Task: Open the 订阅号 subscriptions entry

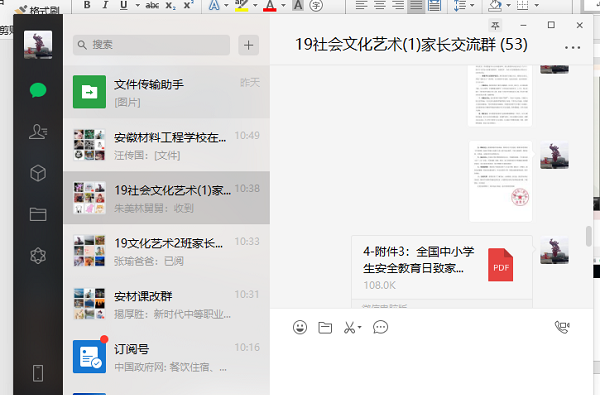Action: [x=166, y=356]
